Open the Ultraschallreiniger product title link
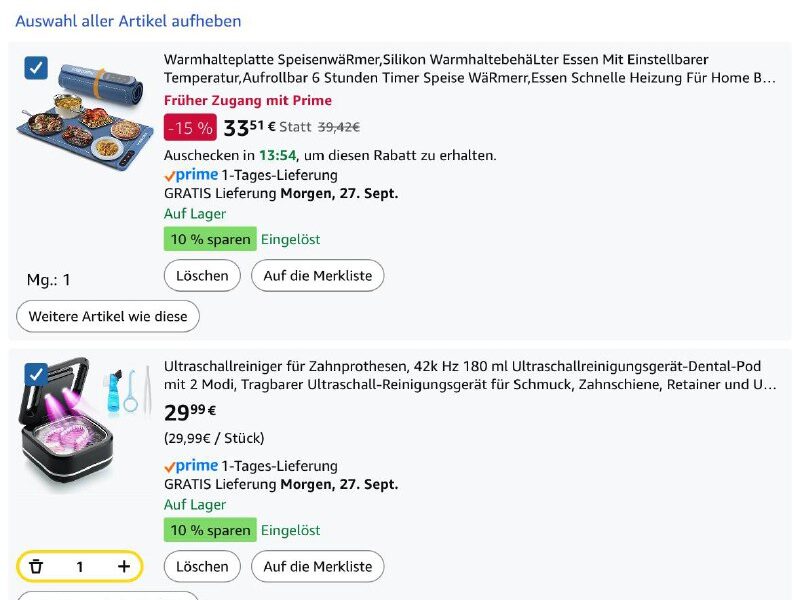This screenshot has height=600, width=800. 470,375
